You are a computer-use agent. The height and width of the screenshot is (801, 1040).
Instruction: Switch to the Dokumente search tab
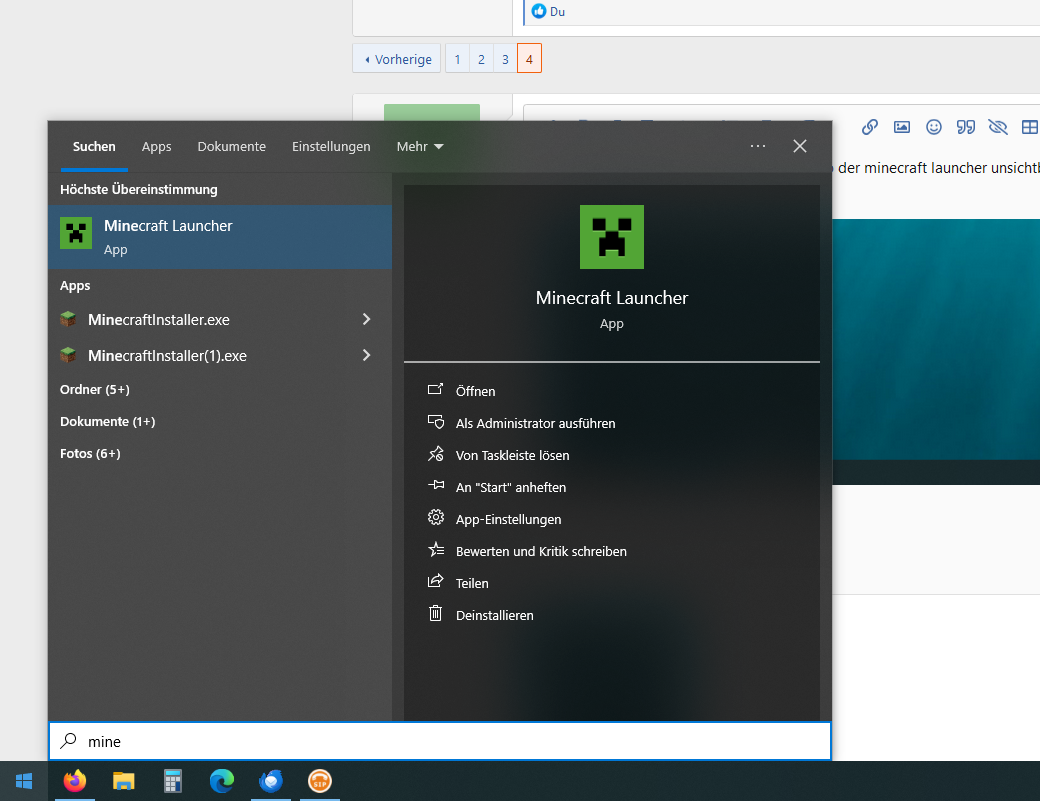pyautogui.click(x=231, y=147)
